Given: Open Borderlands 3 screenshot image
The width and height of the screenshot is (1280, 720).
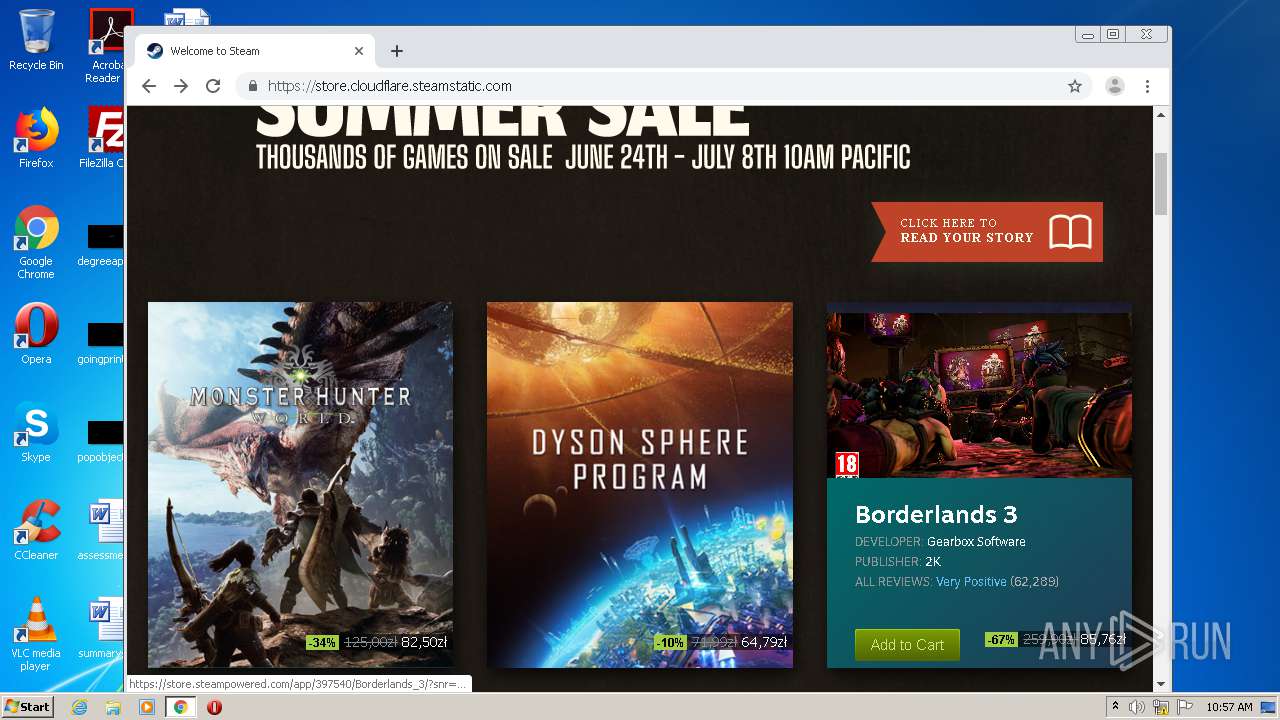Looking at the screenshot, I should (979, 394).
